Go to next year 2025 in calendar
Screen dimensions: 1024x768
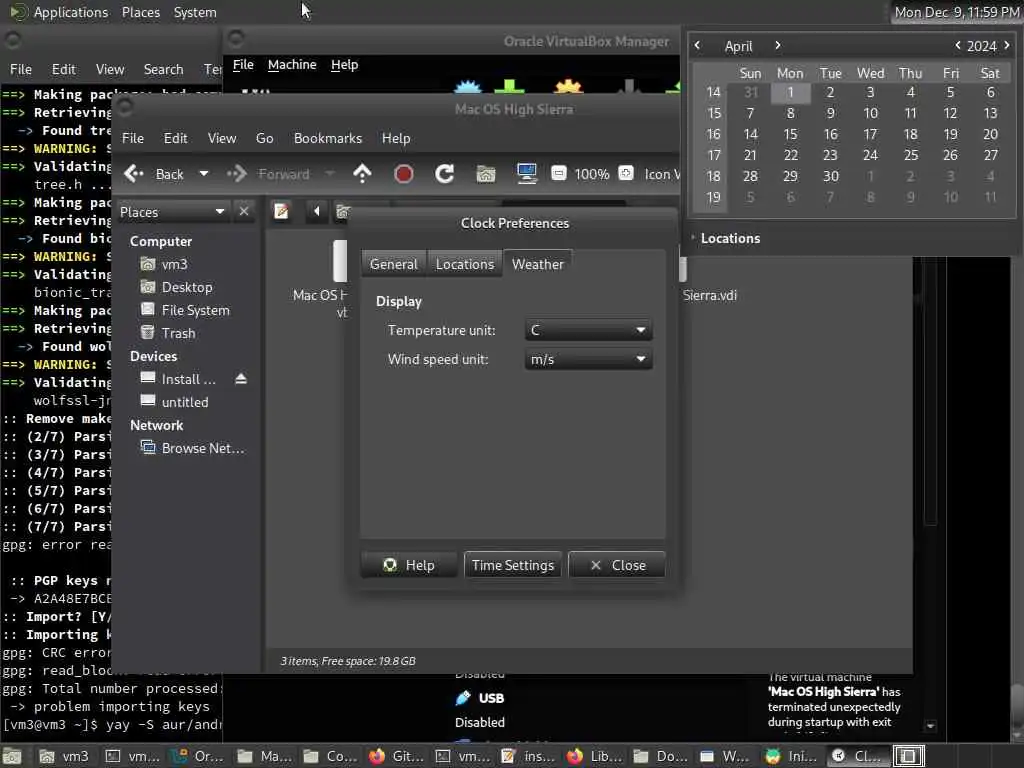coord(1007,45)
